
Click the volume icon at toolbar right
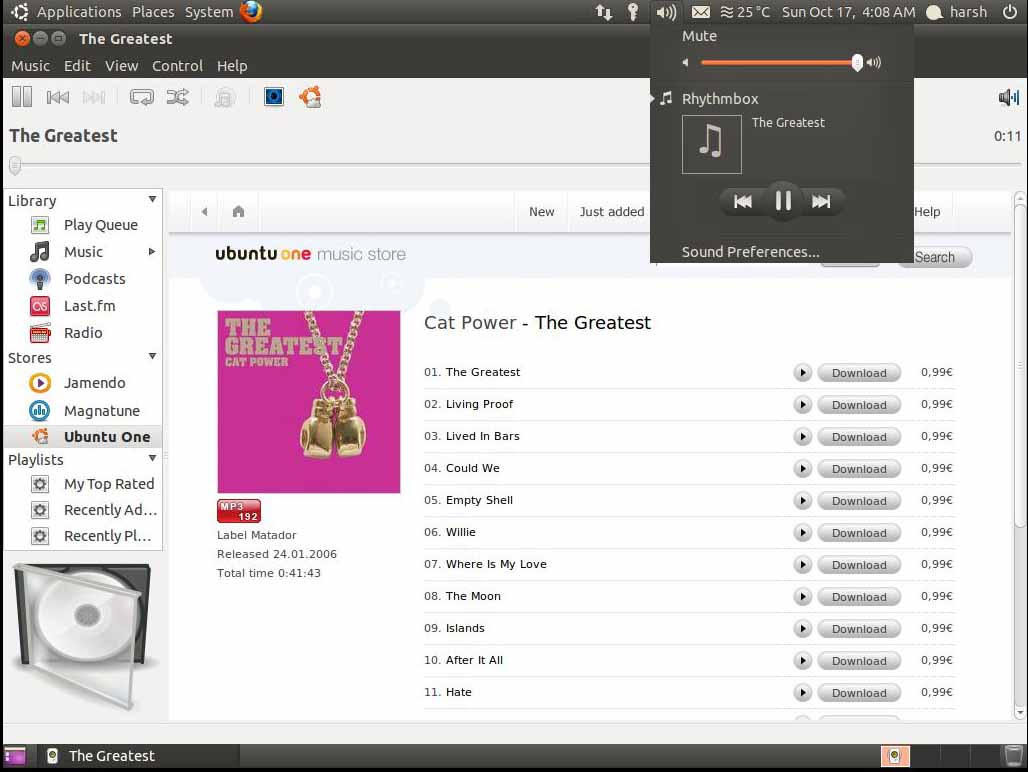[1008, 98]
